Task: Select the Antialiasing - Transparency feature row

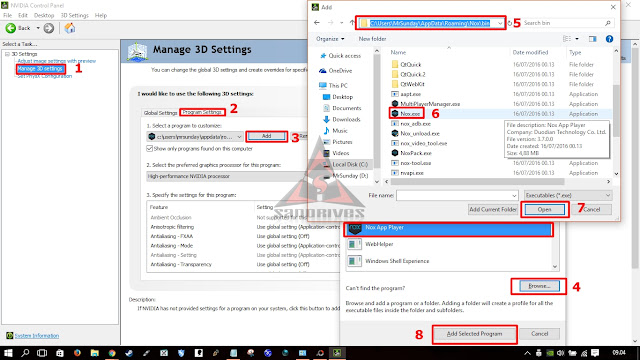Action: coord(243,264)
